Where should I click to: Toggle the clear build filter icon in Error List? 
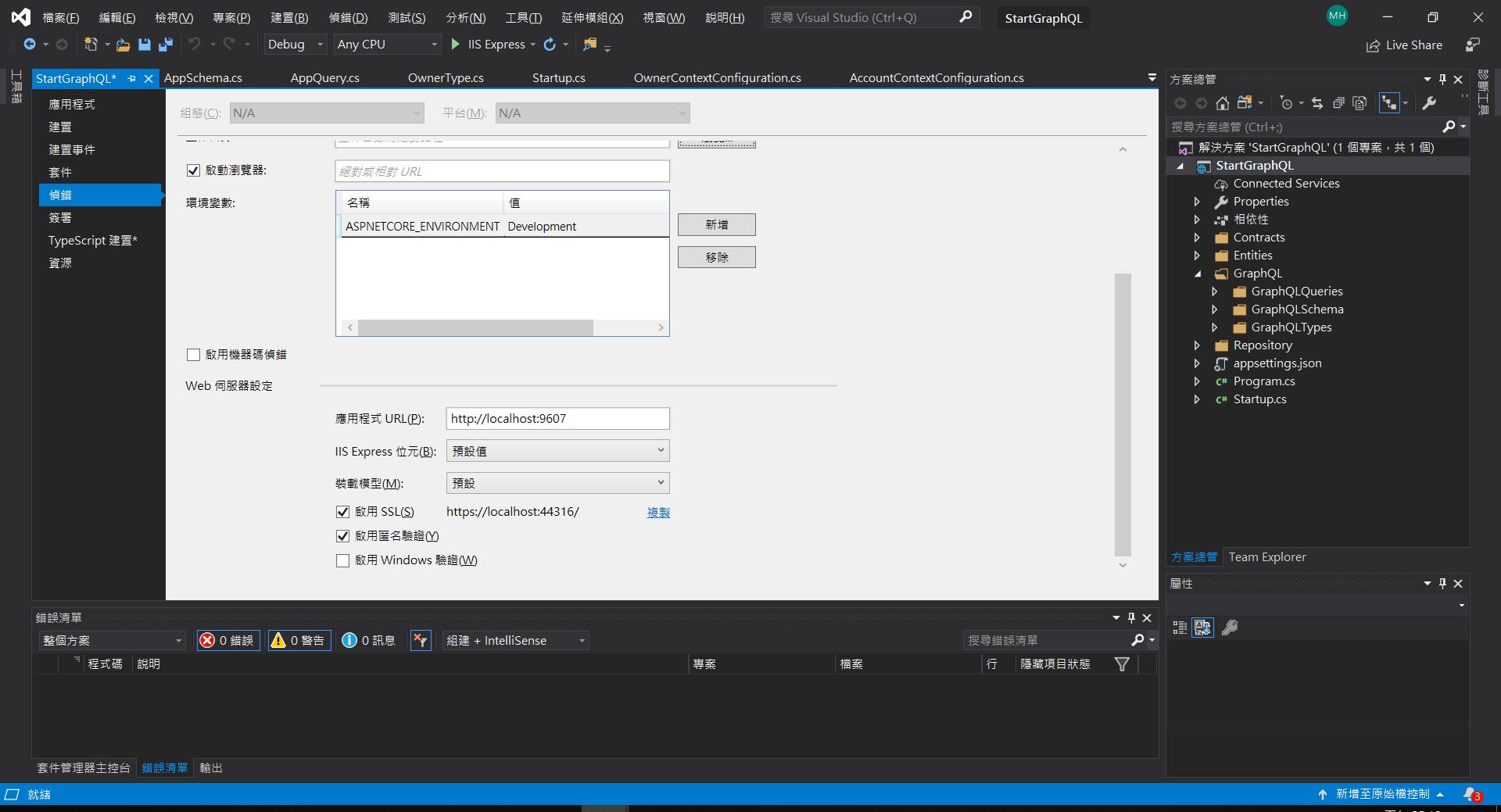coord(421,641)
